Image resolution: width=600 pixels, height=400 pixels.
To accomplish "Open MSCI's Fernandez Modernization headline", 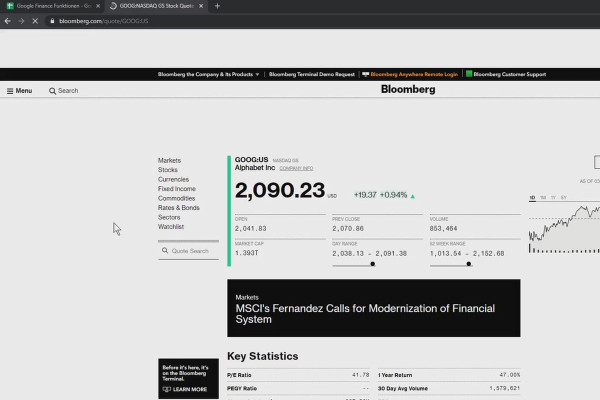I will (x=365, y=314).
